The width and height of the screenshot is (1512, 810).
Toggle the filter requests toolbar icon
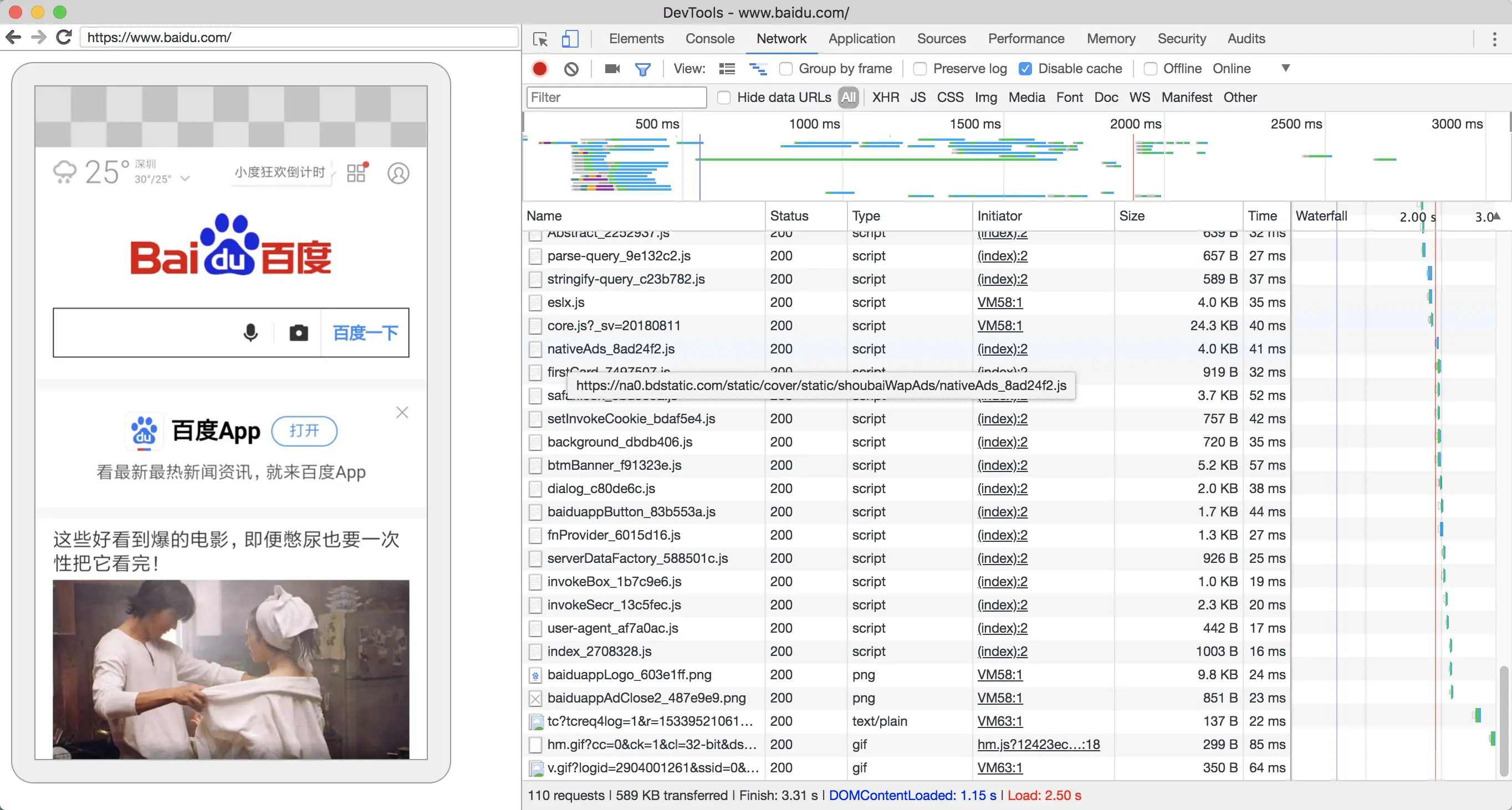(x=643, y=68)
